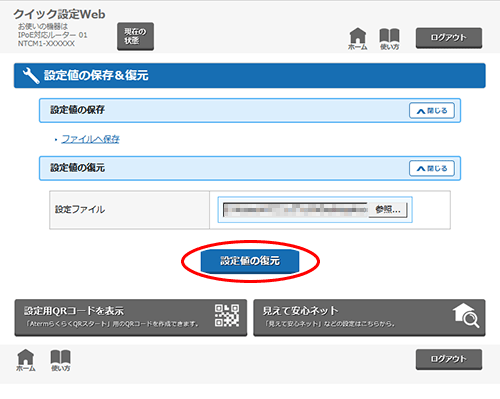This screenshot has width=500, height=399.
Task: Open 使い方 guide via footer icon
Action: pyautogui.click(x=60, y=360)
